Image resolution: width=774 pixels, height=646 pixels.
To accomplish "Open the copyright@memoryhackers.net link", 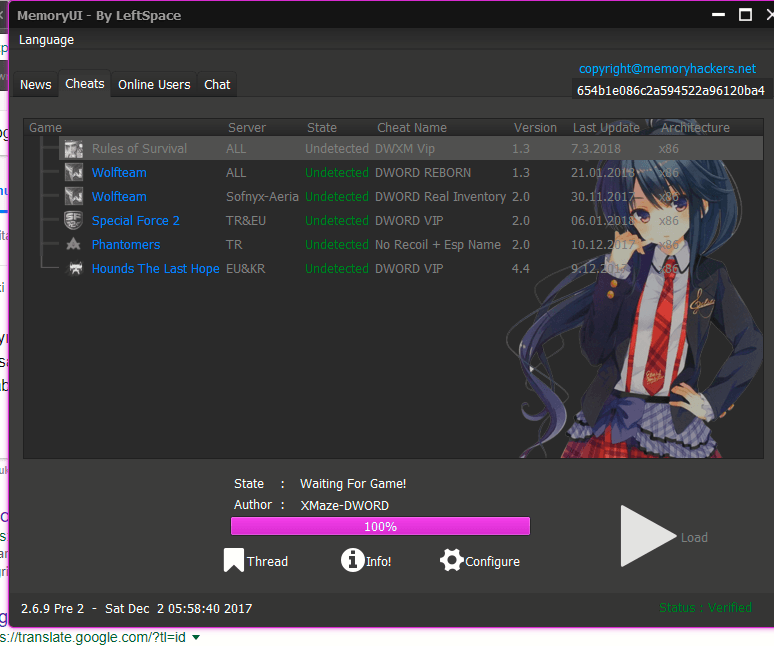I will (x=667, y=69).
